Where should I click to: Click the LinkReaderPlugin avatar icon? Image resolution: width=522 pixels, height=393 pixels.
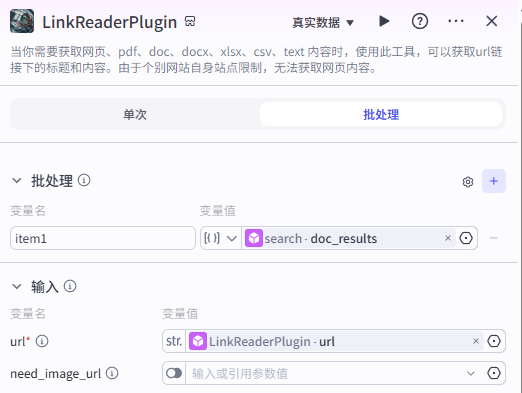click(22, 21)
